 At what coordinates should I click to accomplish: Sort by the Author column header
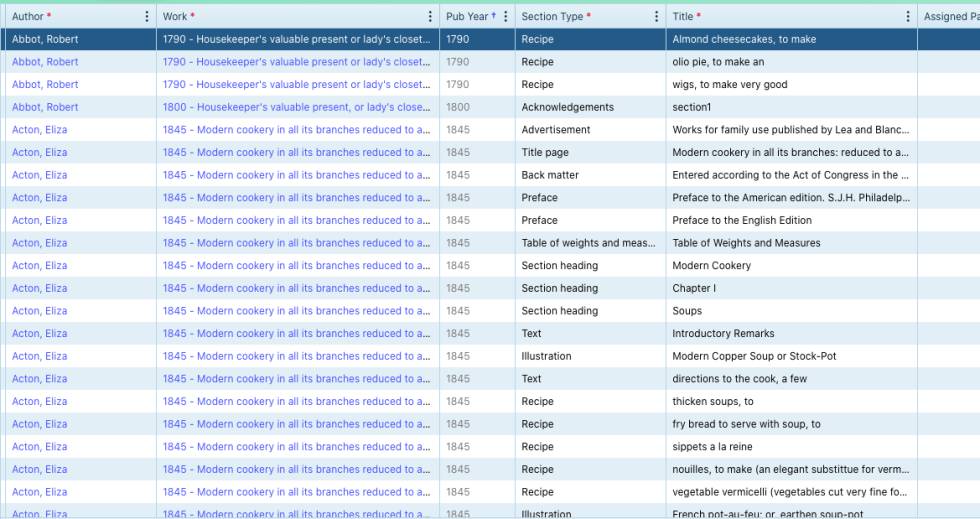[x=30, y=17]
